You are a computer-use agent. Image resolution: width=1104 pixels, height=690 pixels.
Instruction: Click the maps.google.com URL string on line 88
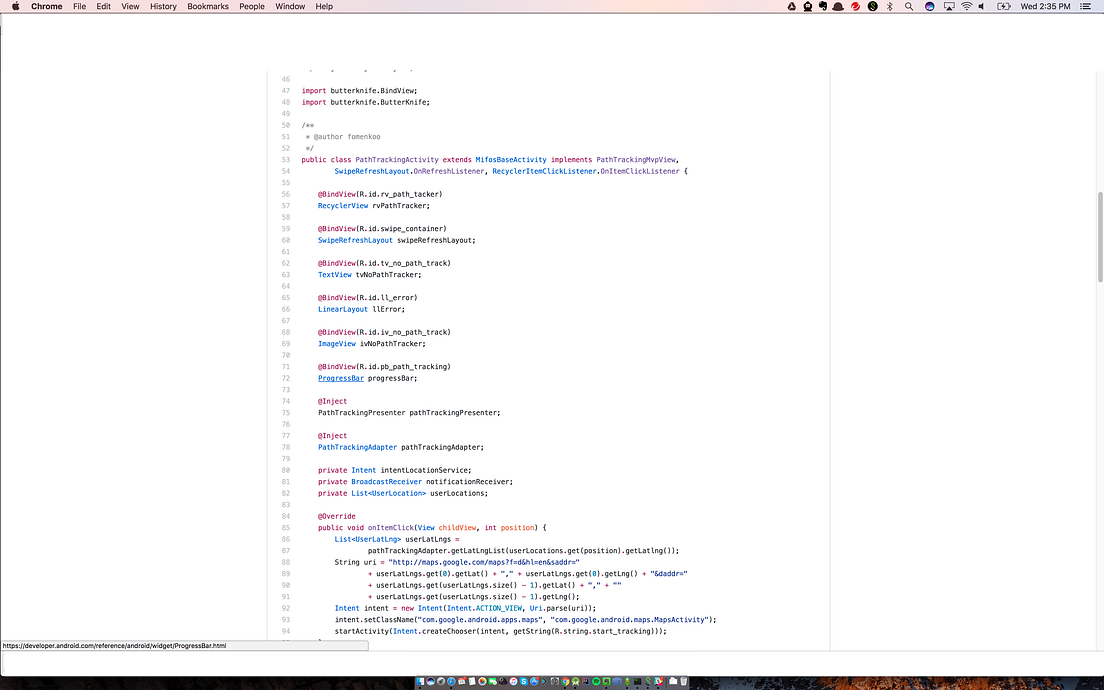(484, 563)
